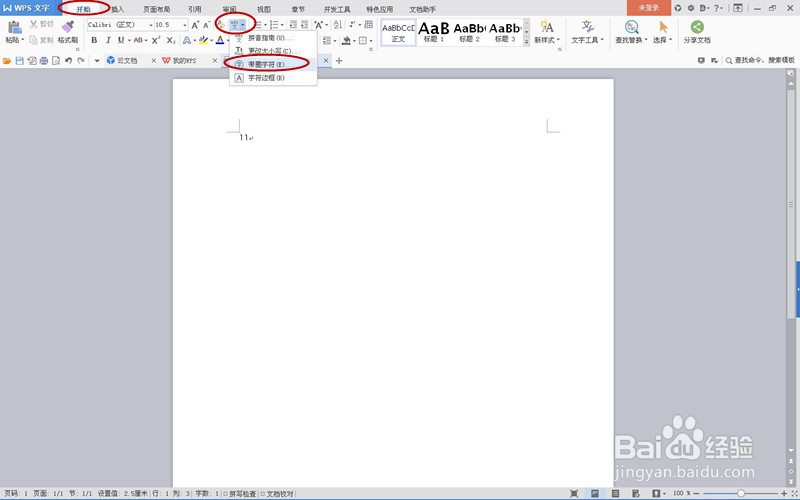Toggle italic formatting

pyautogui.click(x=108, y=40)
